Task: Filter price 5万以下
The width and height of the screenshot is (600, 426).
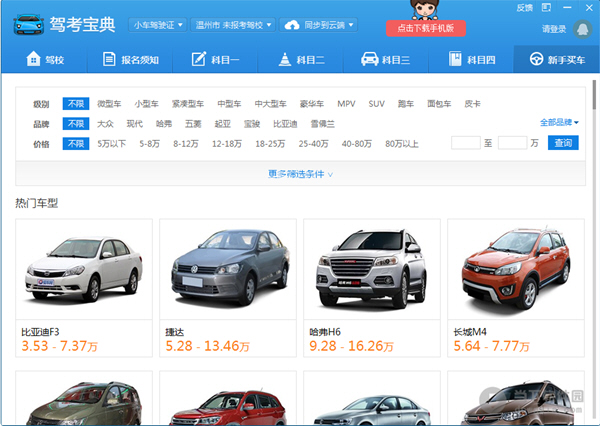Action: click(x=111, y=144)
